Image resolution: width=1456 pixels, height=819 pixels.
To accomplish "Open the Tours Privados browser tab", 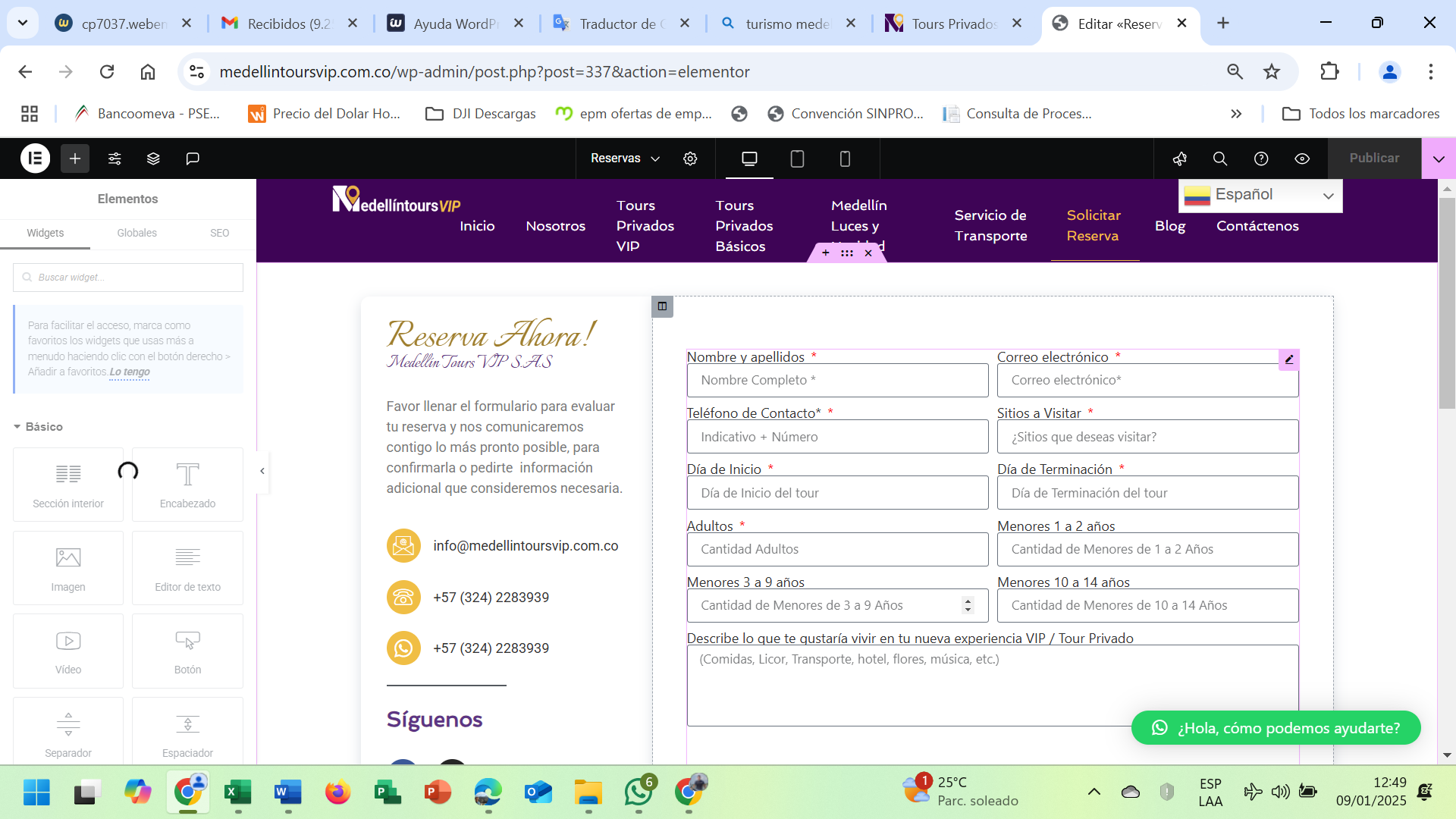I will pyautogui.click(x=955, y=24).
